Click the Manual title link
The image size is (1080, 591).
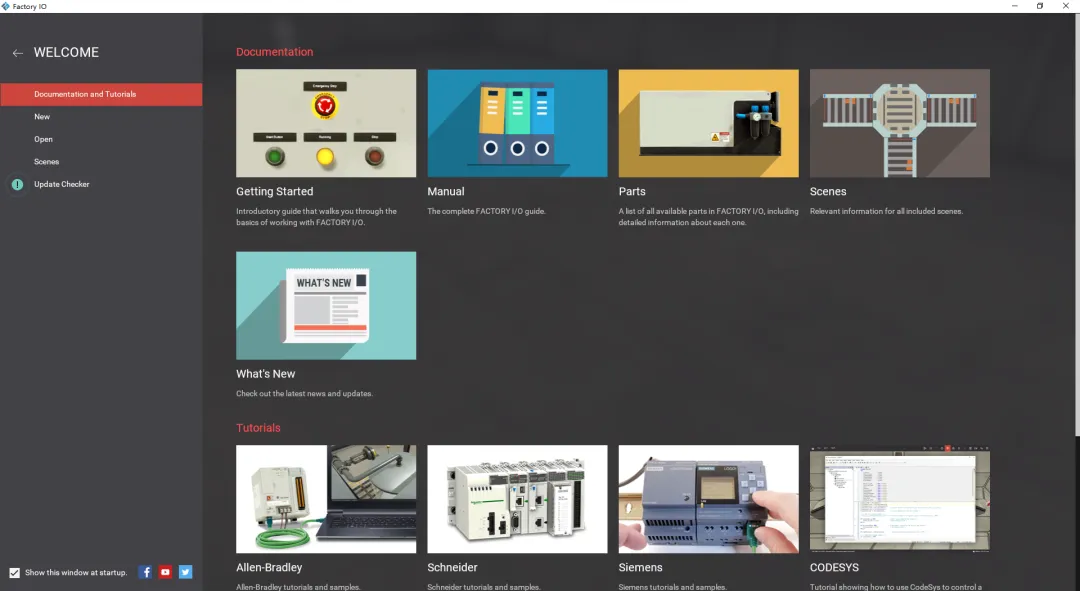point(446,191)
